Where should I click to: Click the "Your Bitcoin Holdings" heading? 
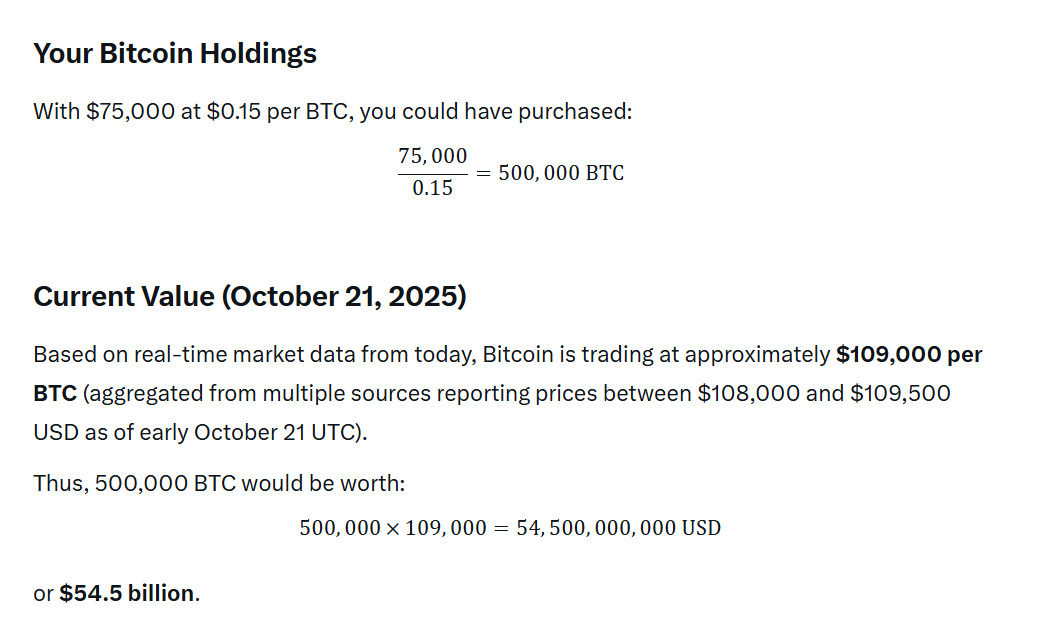coord(175,54)
